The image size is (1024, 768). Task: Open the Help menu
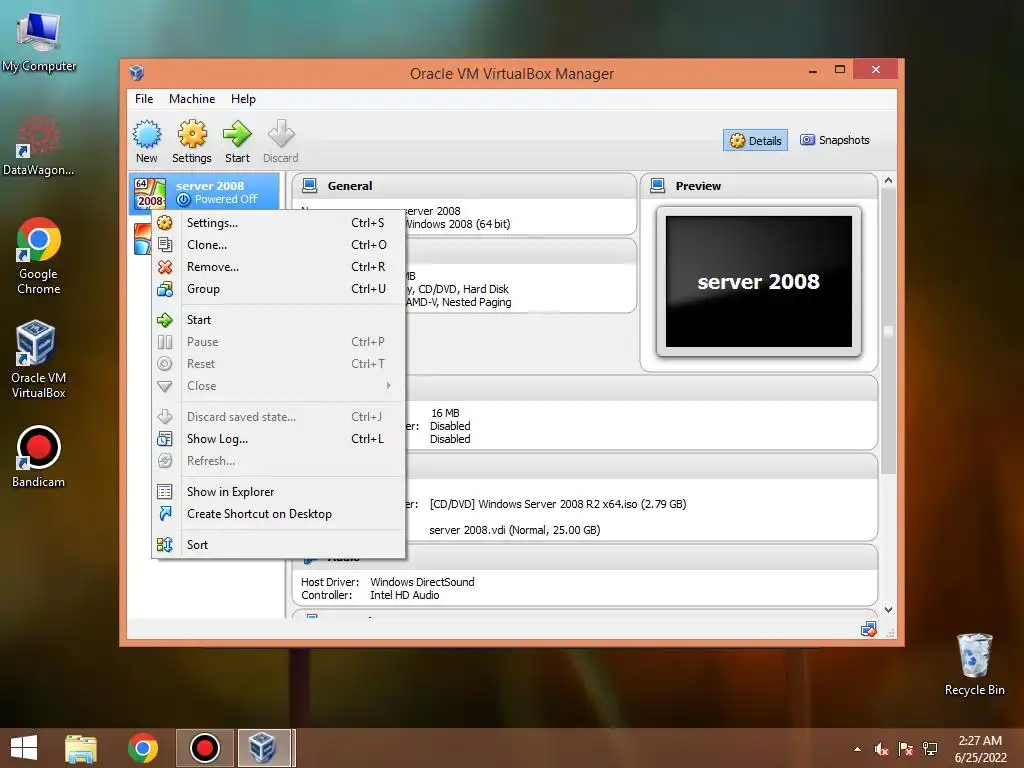point(243,99)
